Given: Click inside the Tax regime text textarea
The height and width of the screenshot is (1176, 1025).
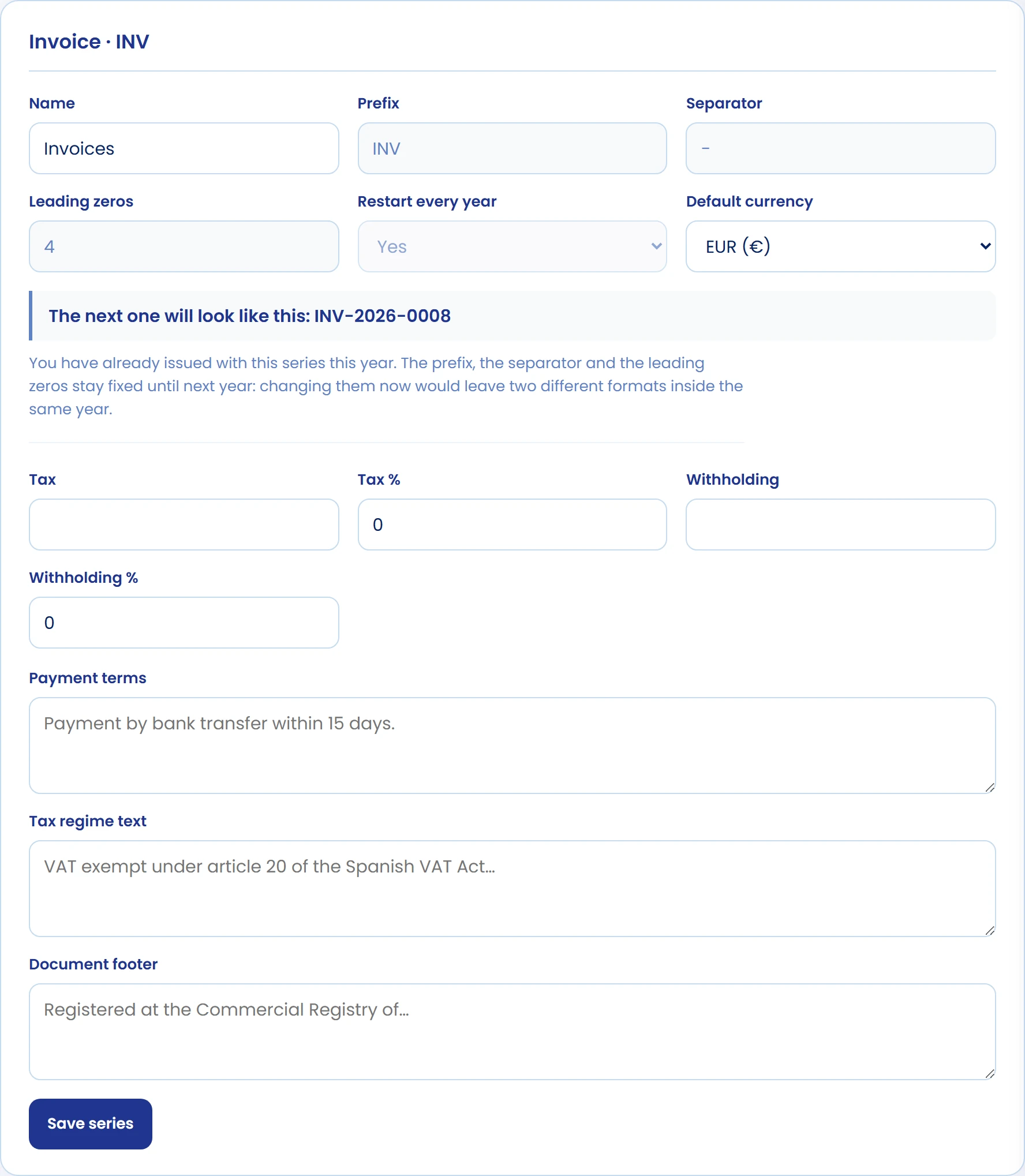Looking at the screenshot, I should click(x=512, y=889).
